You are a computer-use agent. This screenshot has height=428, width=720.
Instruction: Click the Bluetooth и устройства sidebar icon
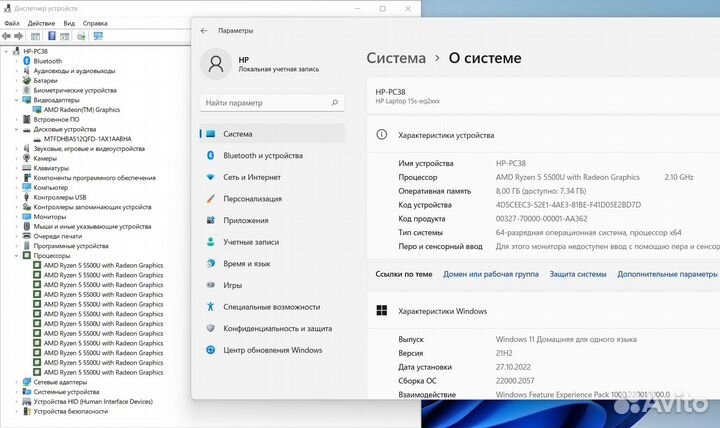click(211, 156)
